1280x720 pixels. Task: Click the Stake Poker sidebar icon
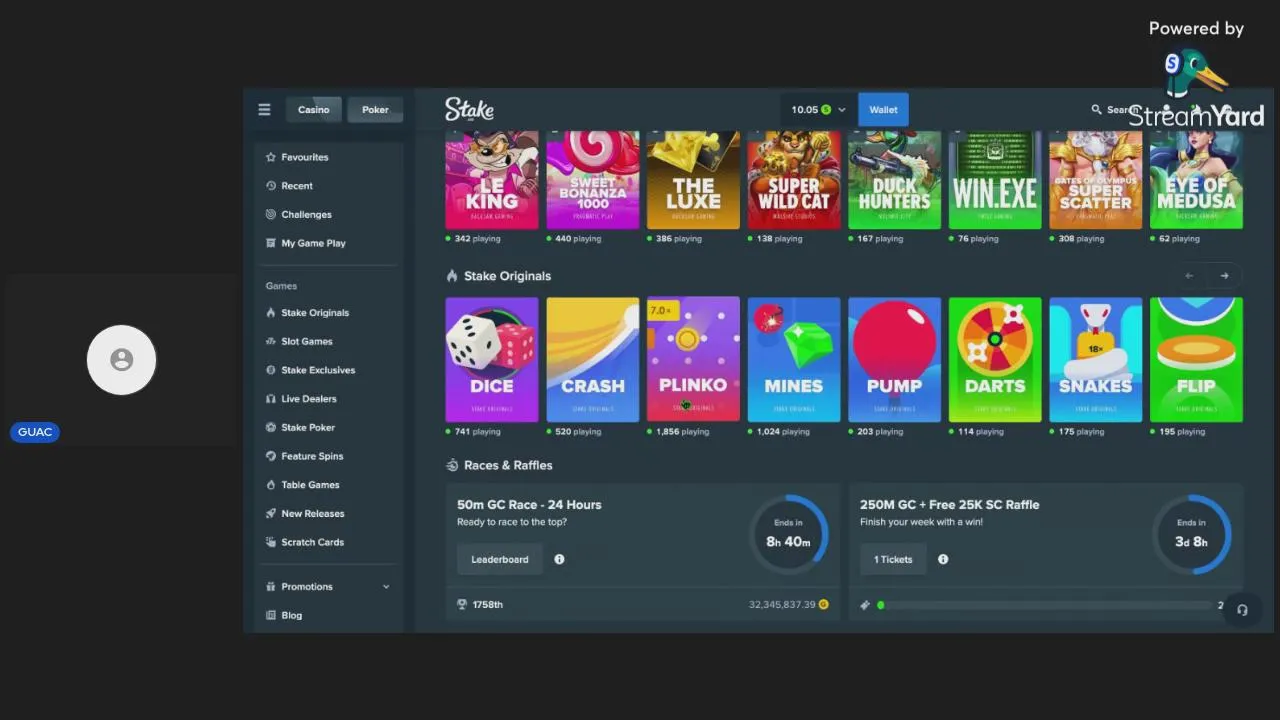(271, 427)
